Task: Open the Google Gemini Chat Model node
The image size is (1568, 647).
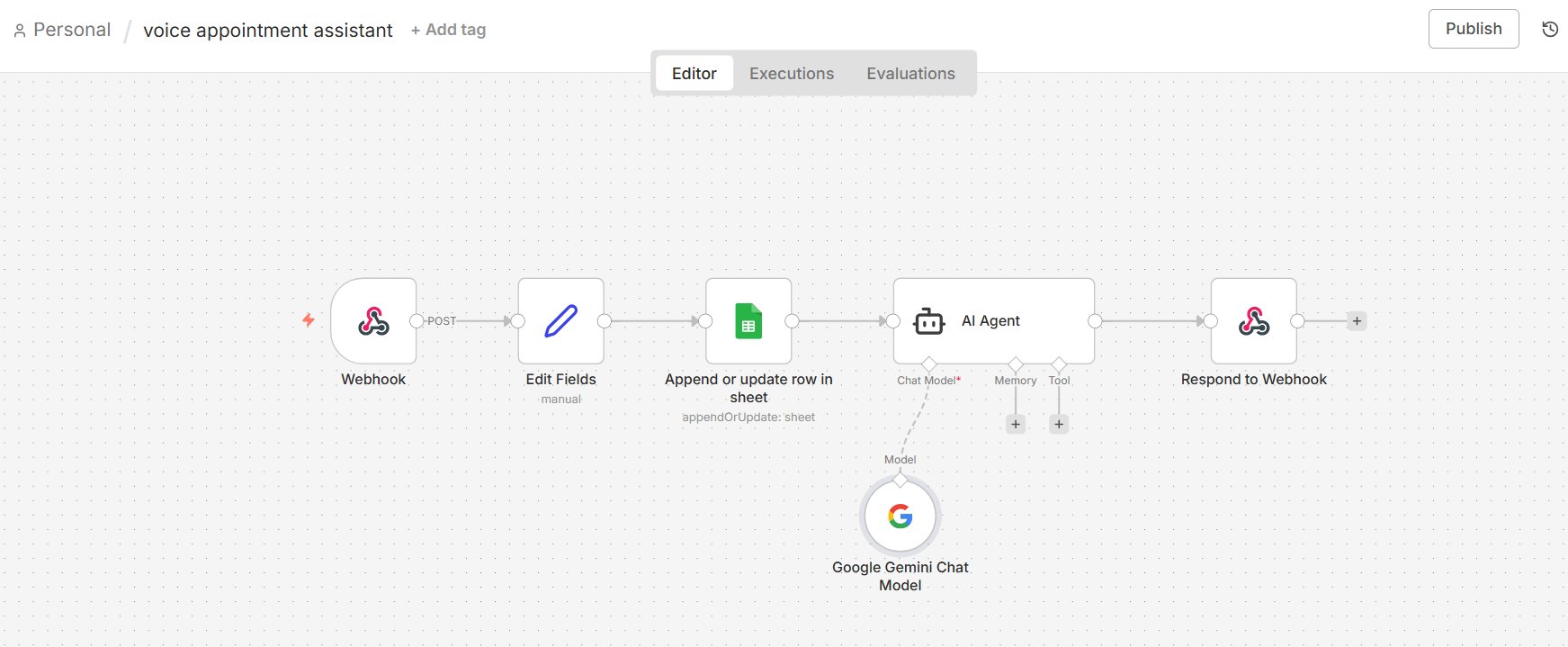Action: (x=900, y=517)
